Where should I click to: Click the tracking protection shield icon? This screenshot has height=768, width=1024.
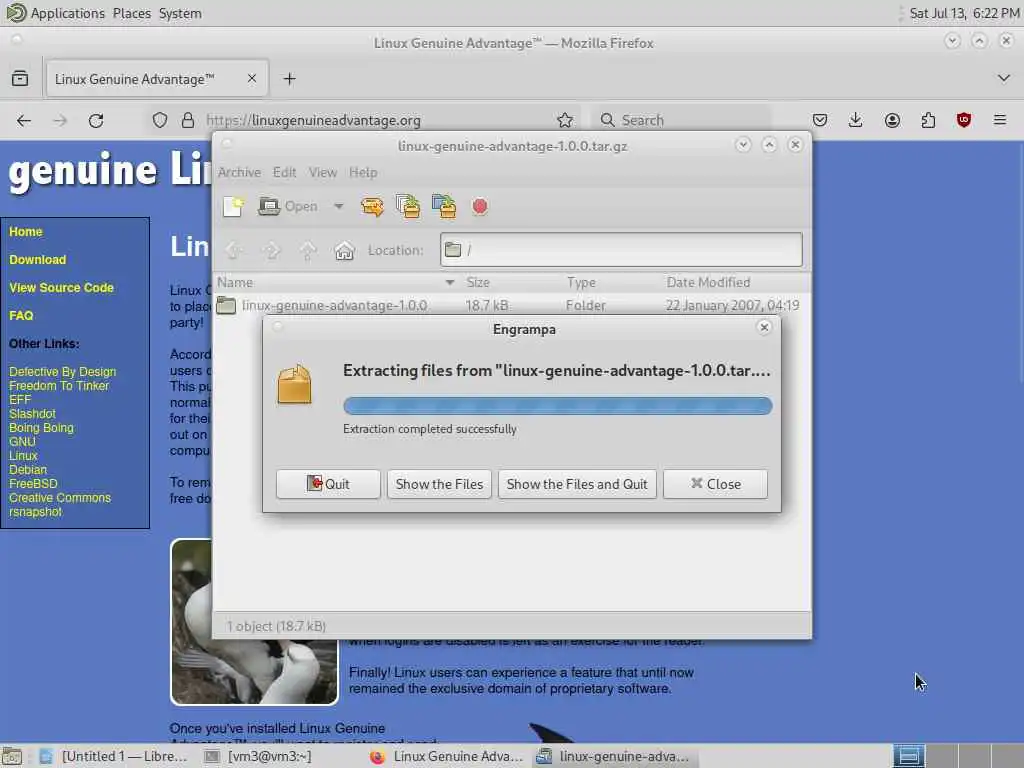pos(160,120)
